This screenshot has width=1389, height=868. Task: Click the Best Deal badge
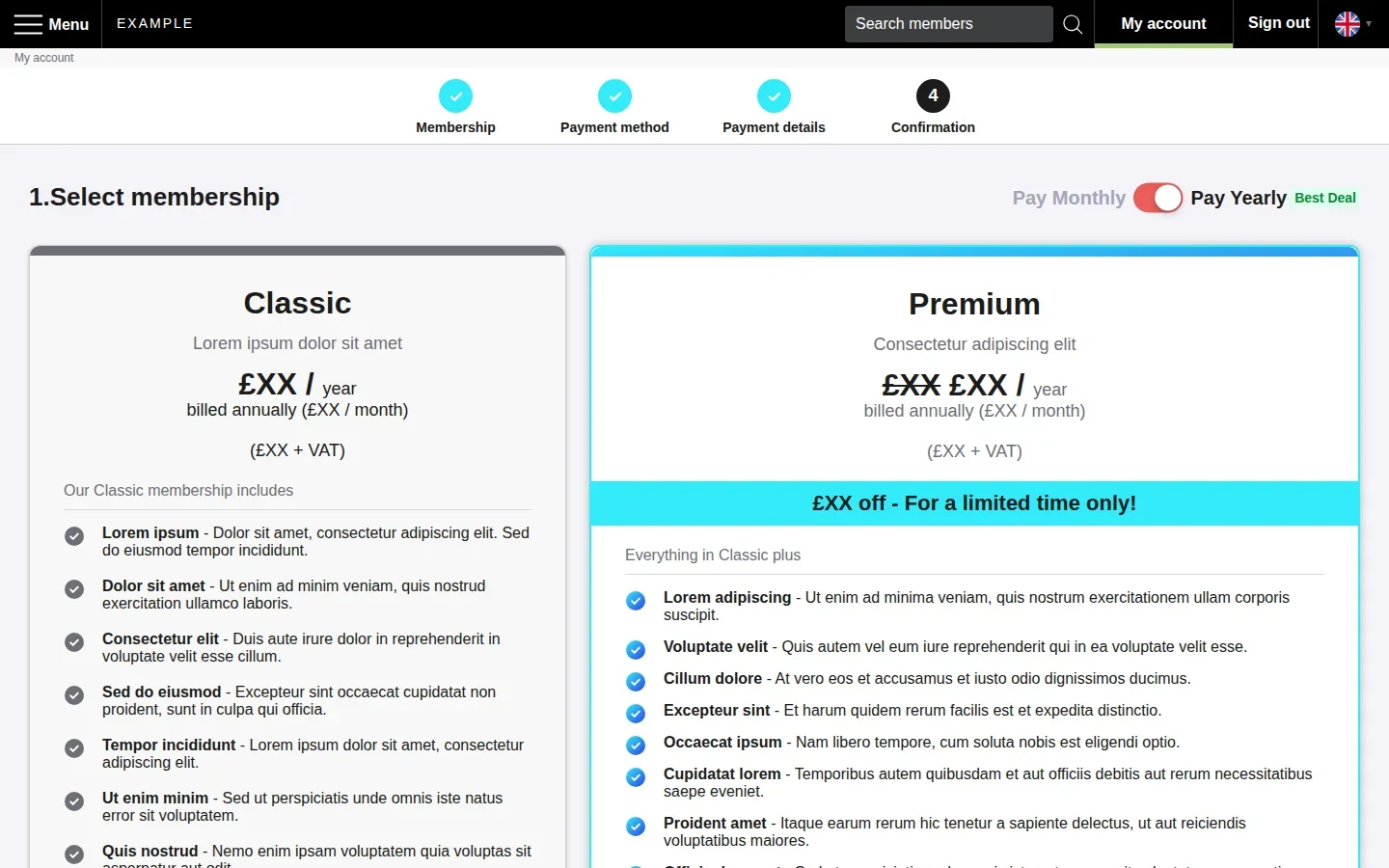point(1325,198)
